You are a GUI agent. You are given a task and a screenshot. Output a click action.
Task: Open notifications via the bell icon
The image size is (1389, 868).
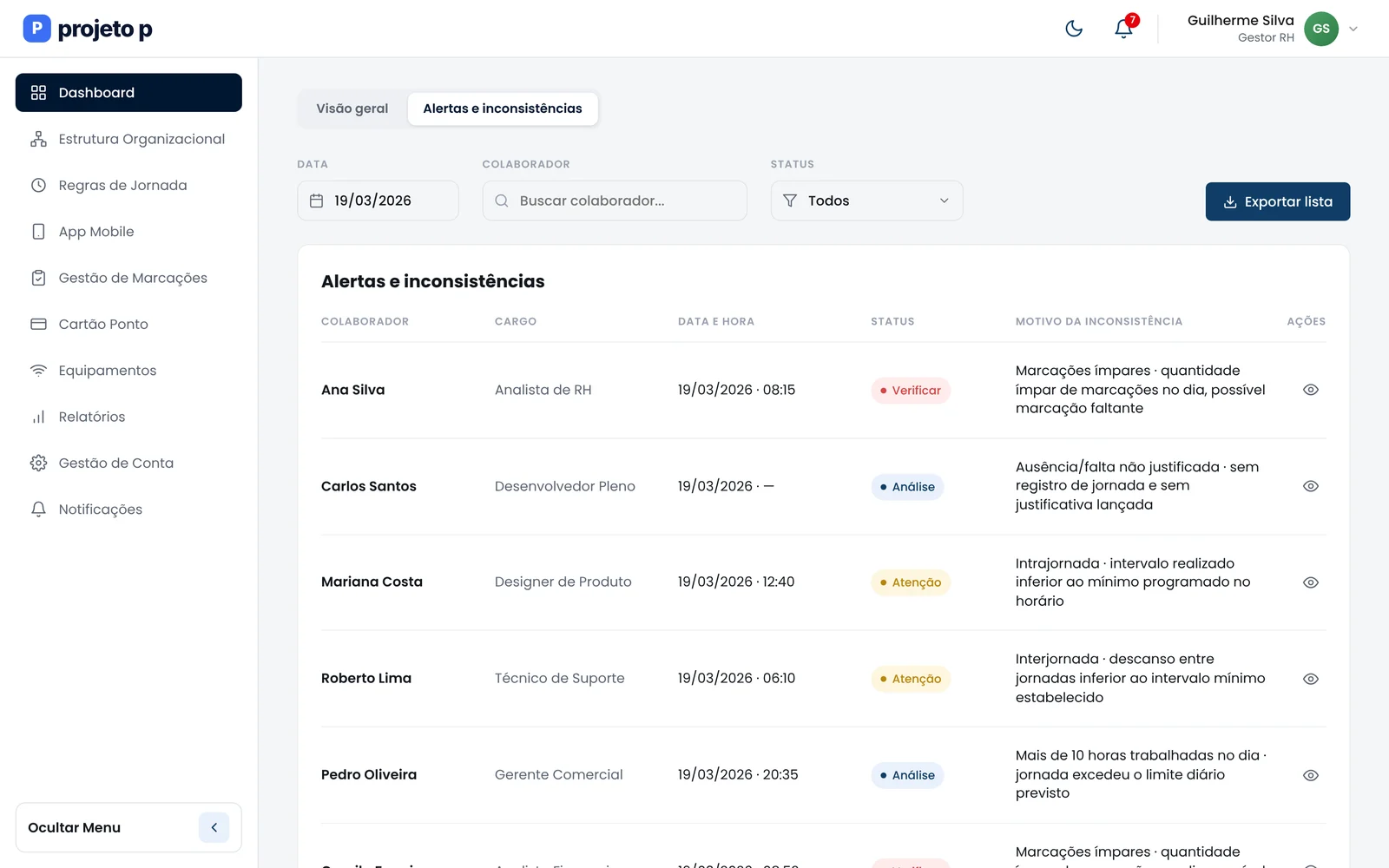(1123, 29)
